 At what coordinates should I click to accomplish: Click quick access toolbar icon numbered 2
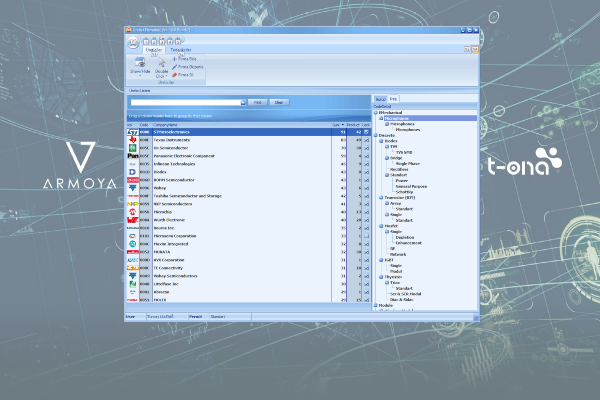(x=154, y=41)
